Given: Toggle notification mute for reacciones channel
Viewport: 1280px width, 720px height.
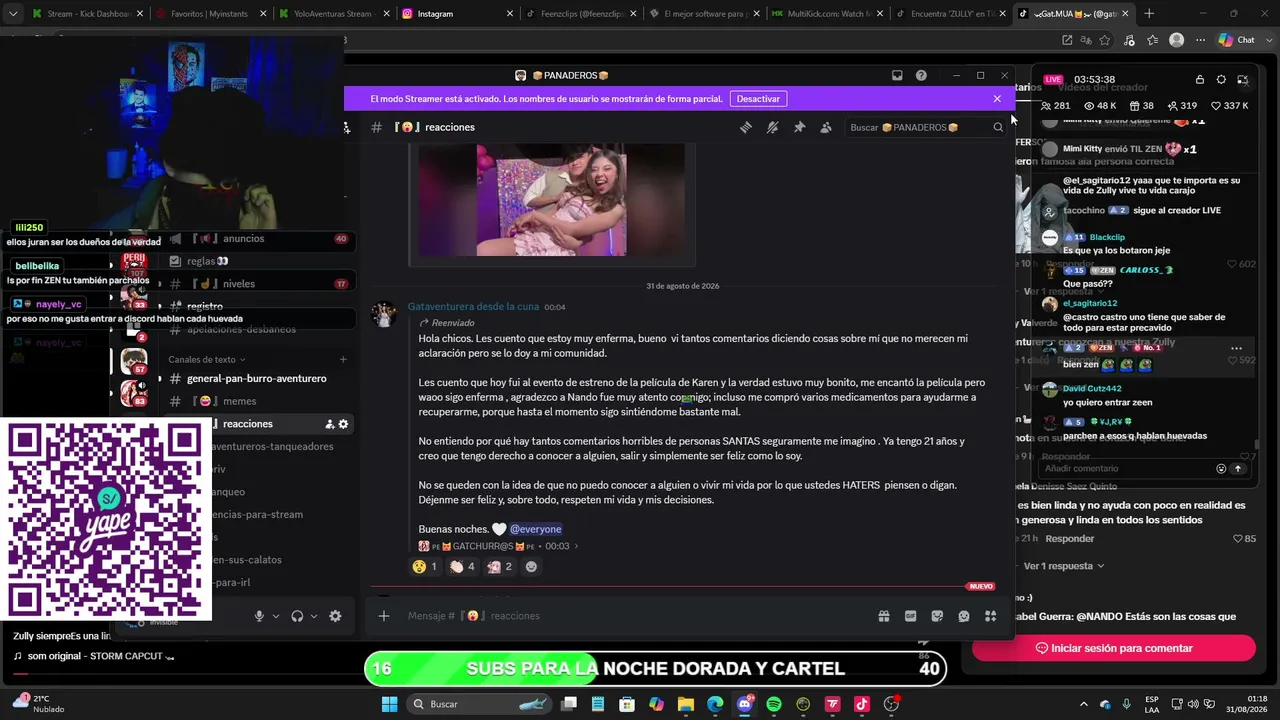Looking at the screenshot, I should pos(772,127).
